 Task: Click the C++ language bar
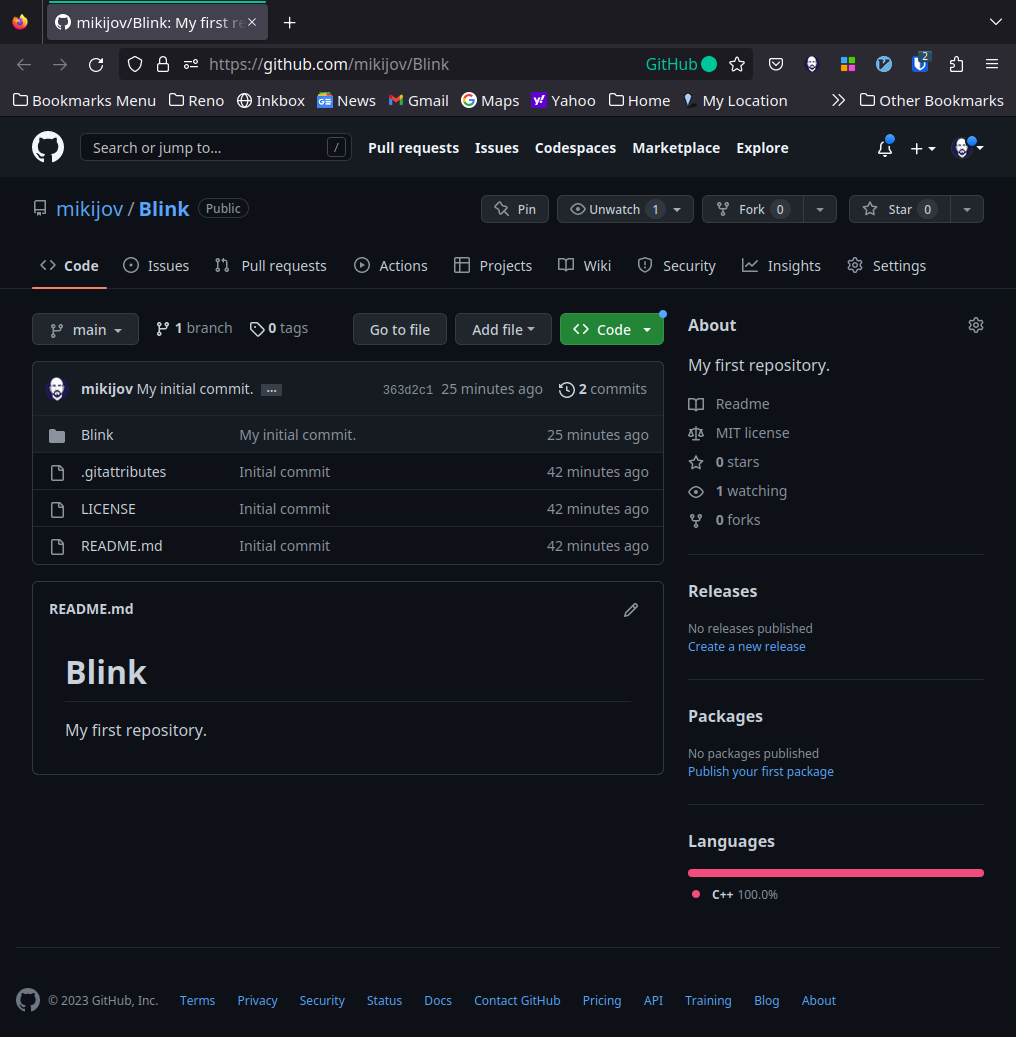pyautogui.click(x=835, y=873)
